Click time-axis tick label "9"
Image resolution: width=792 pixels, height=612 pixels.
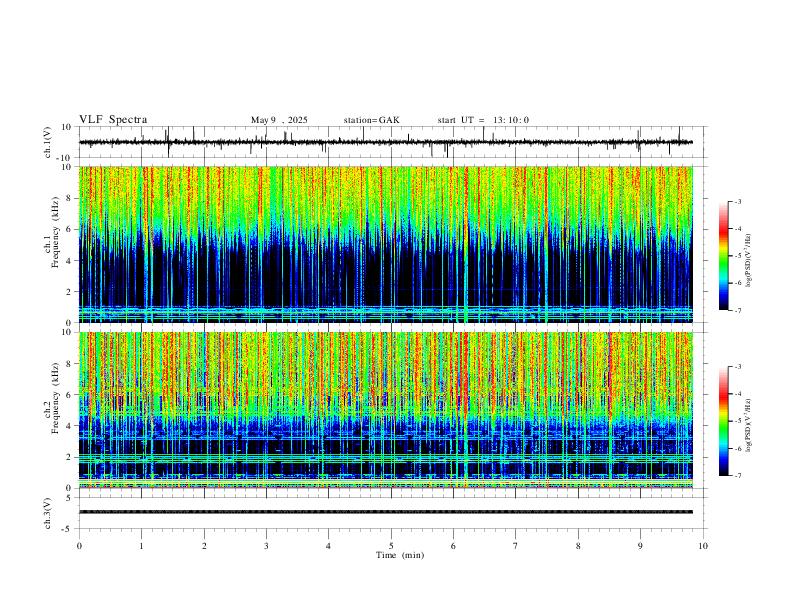(x=640, y=546)
